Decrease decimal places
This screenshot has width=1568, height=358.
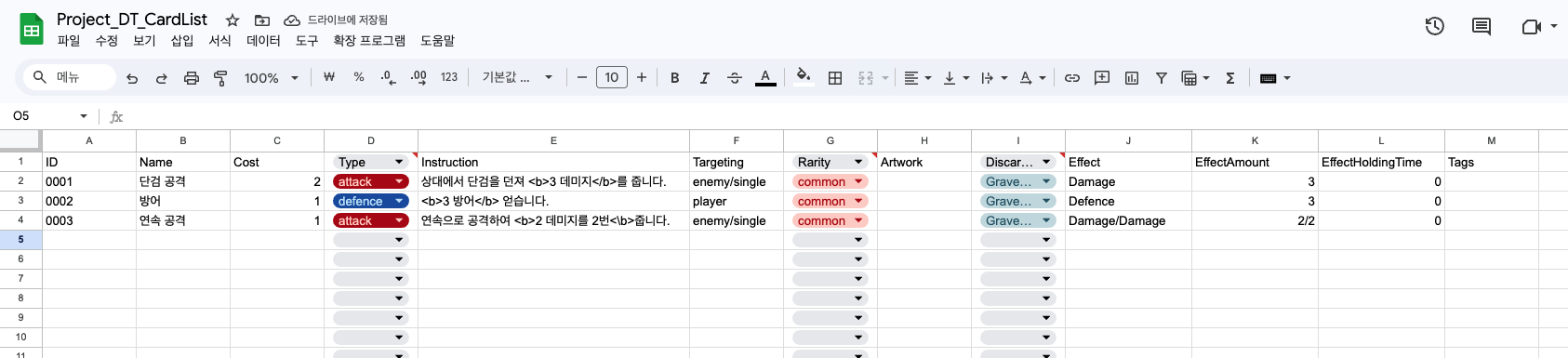(388, 77)
